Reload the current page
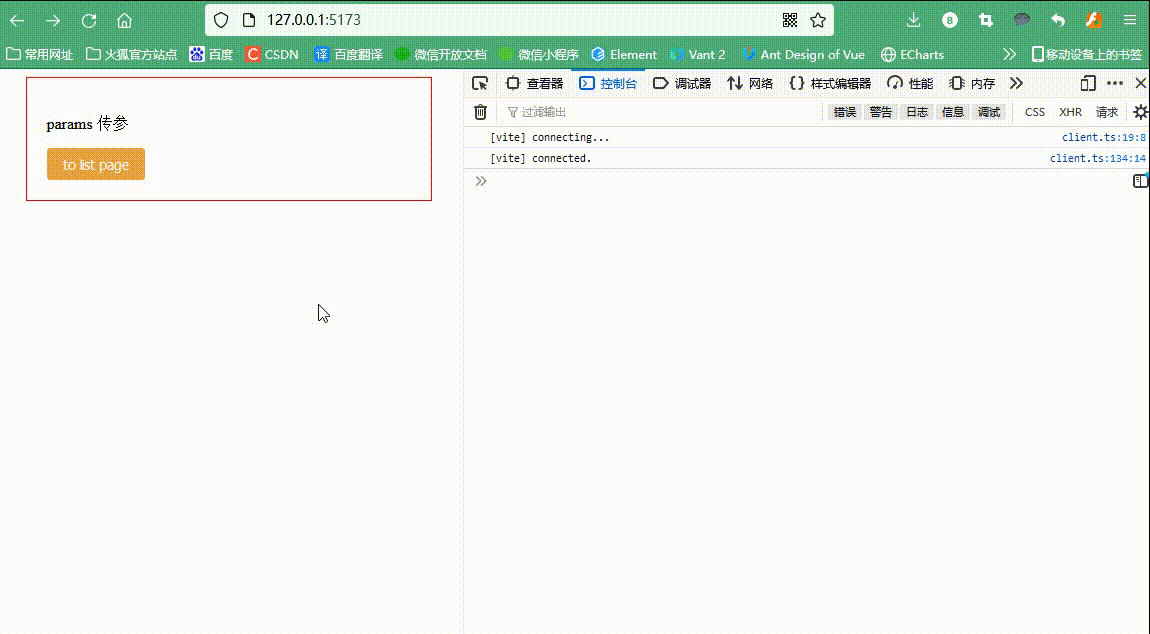Image resolution: width=1150 pixels, height=634 pixels. click(x=88, y=19)
